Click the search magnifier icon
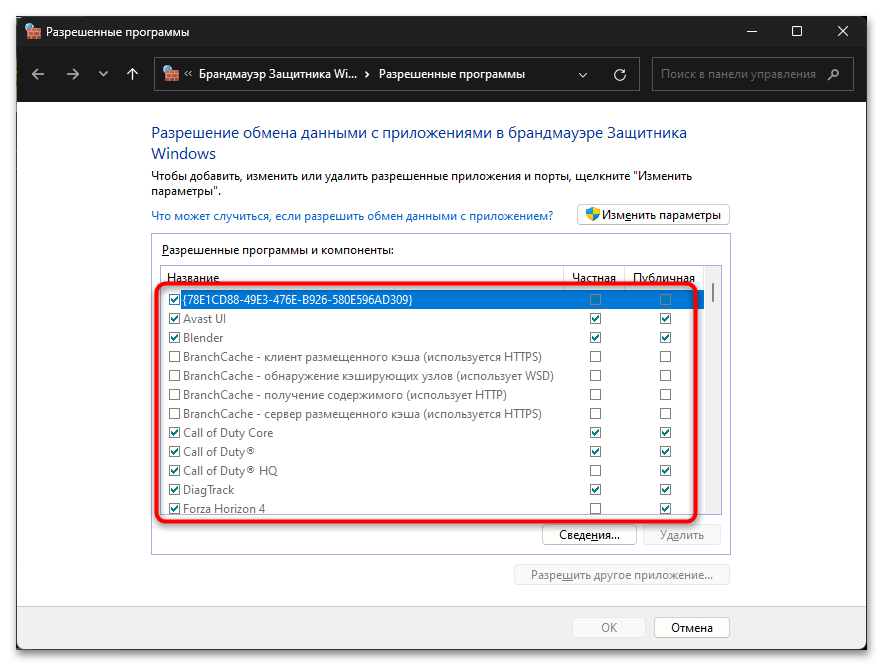The height and width of the screenshot is (666, 883). click(x=834, y=74)
